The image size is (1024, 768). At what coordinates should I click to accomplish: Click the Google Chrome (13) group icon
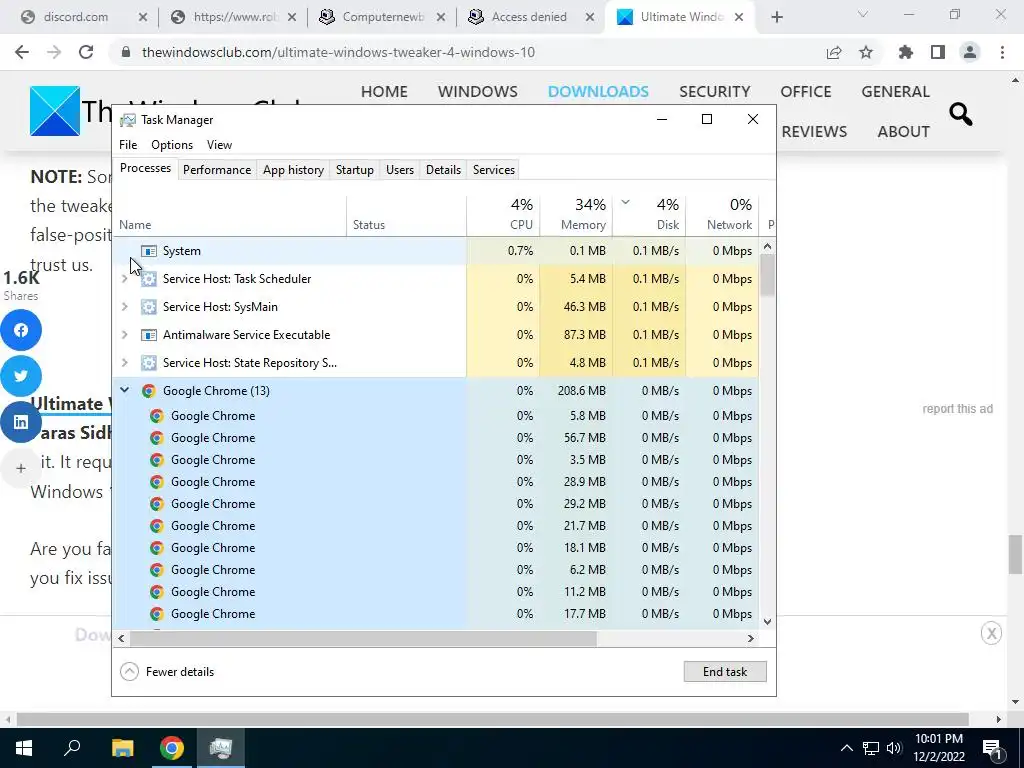click(149, 391)
